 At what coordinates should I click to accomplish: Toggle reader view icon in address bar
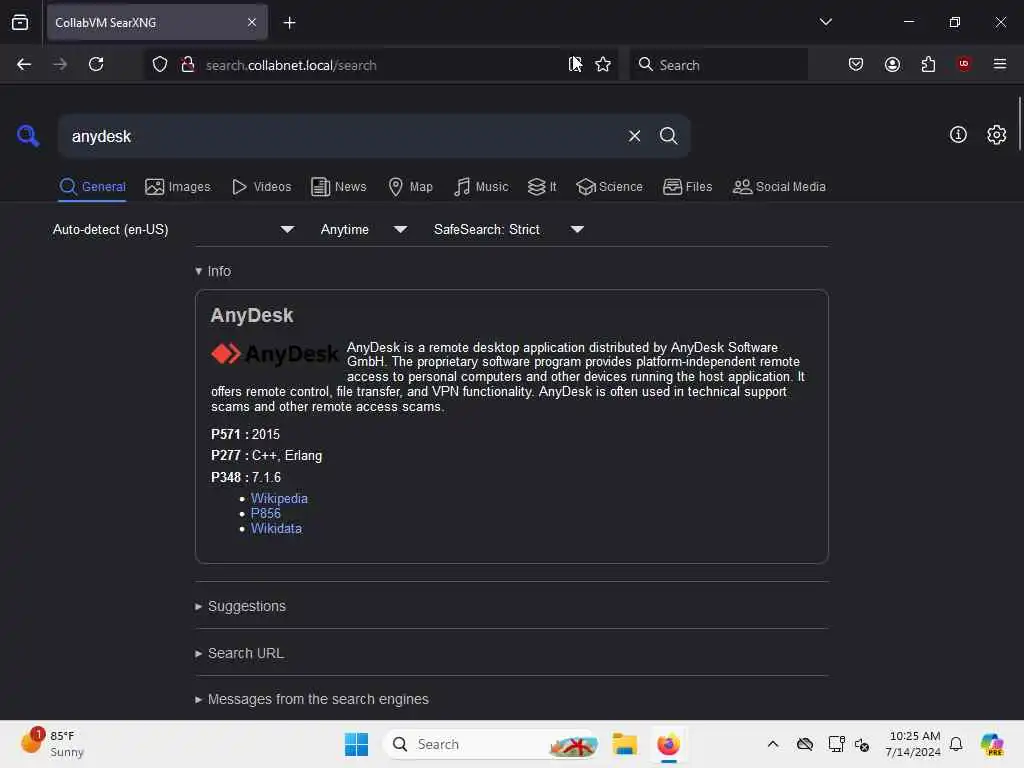tap(575, 64)
